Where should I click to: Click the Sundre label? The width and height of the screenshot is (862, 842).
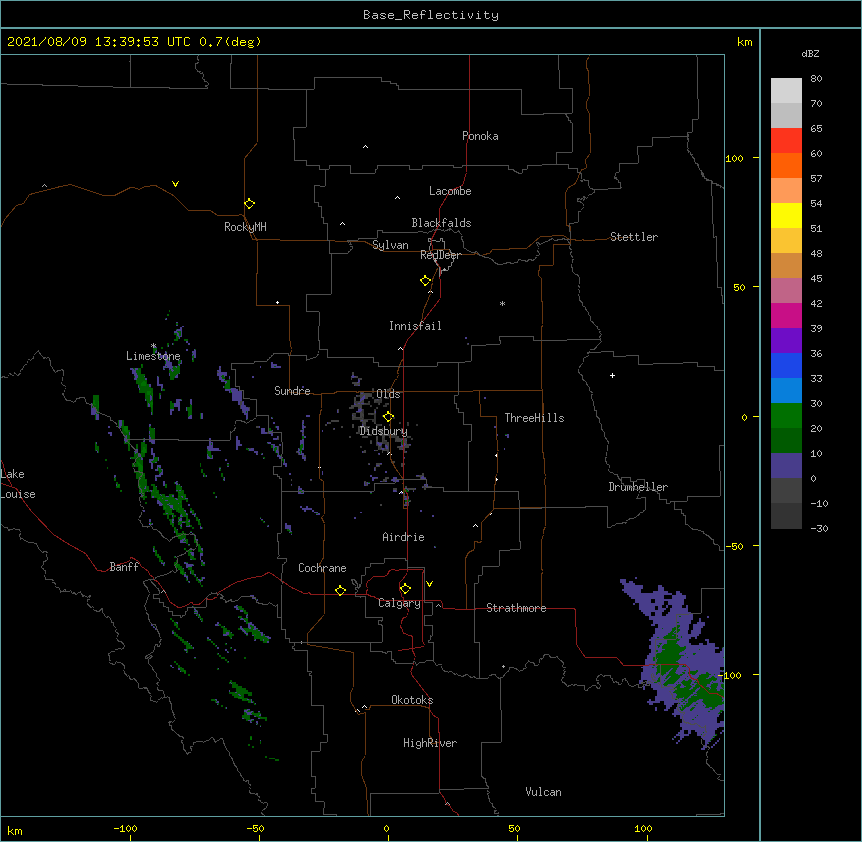click(x=292, y=391)
